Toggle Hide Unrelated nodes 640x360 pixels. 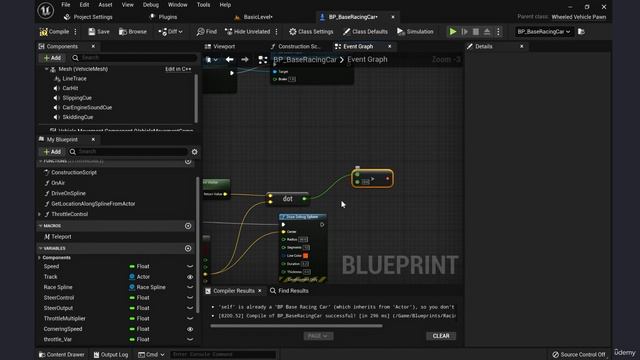[x=247, y=31]
